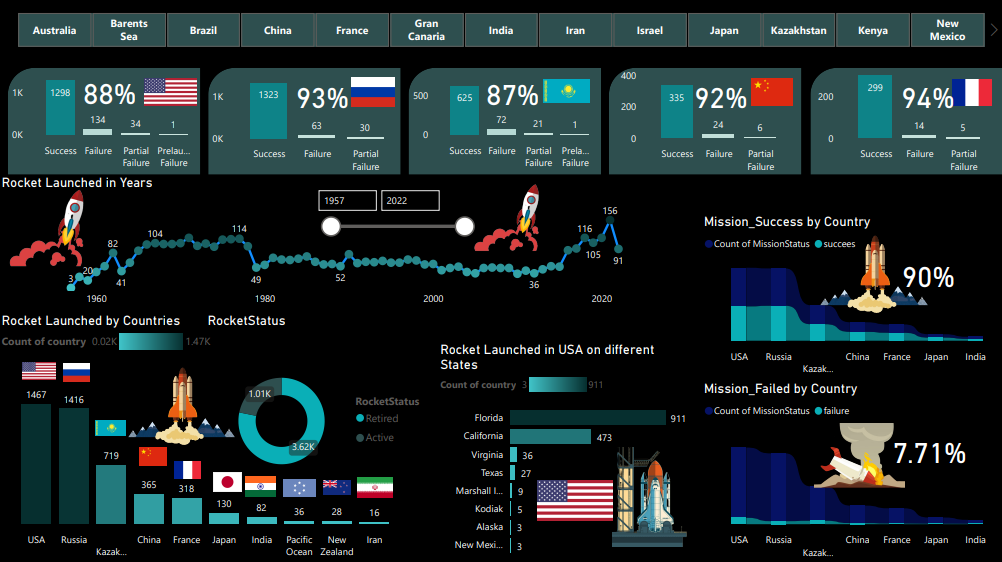
Task: Filter by the Australia slicer button
Action: [54, 30]
